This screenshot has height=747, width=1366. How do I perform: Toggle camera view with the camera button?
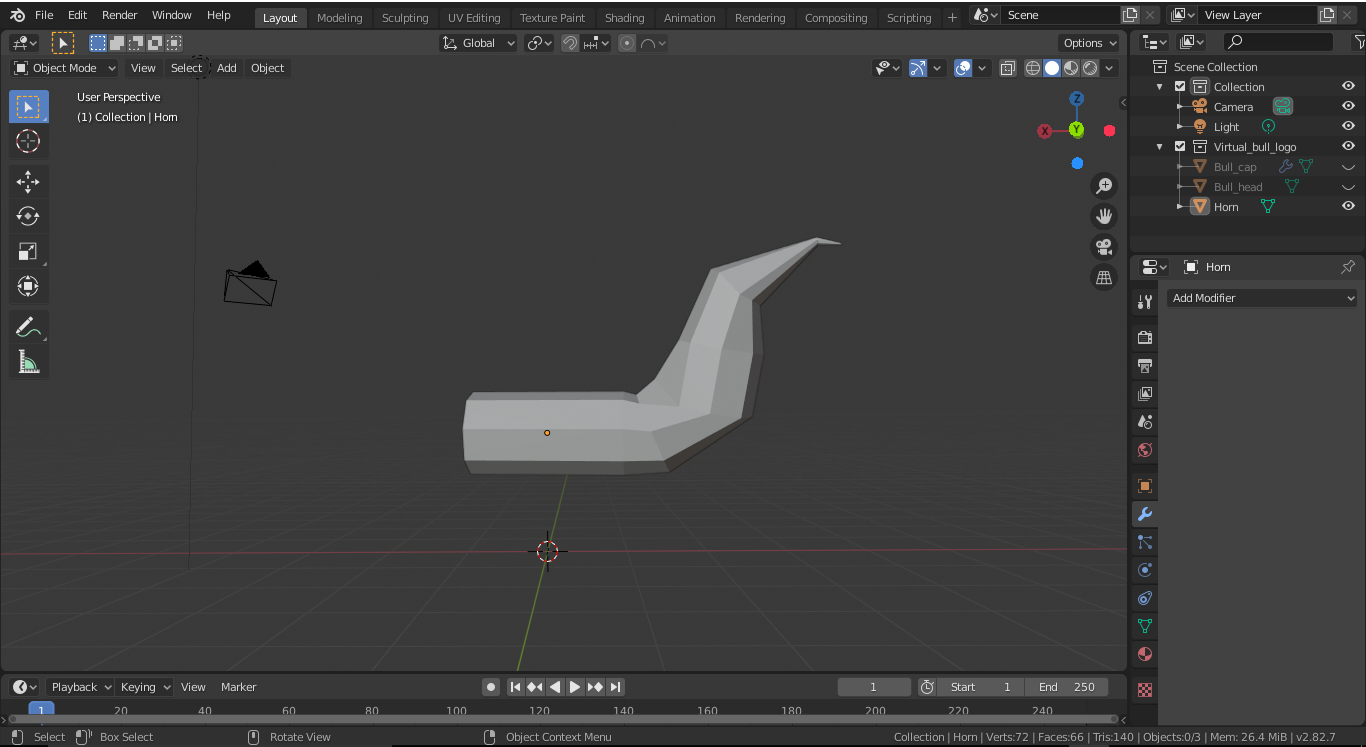pyautogui.click(x=1104, y=247)
